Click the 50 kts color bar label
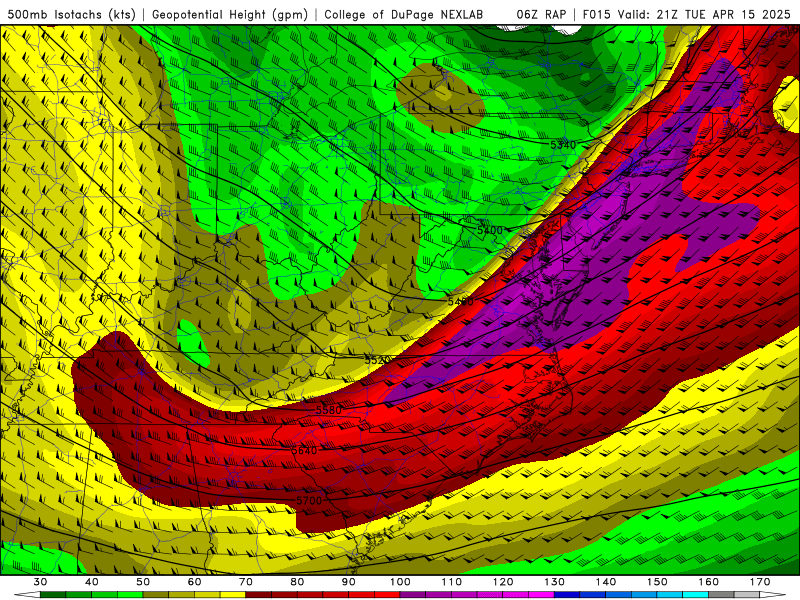The height and width of the screenshot is (600, 800). (x=143, y=582)
